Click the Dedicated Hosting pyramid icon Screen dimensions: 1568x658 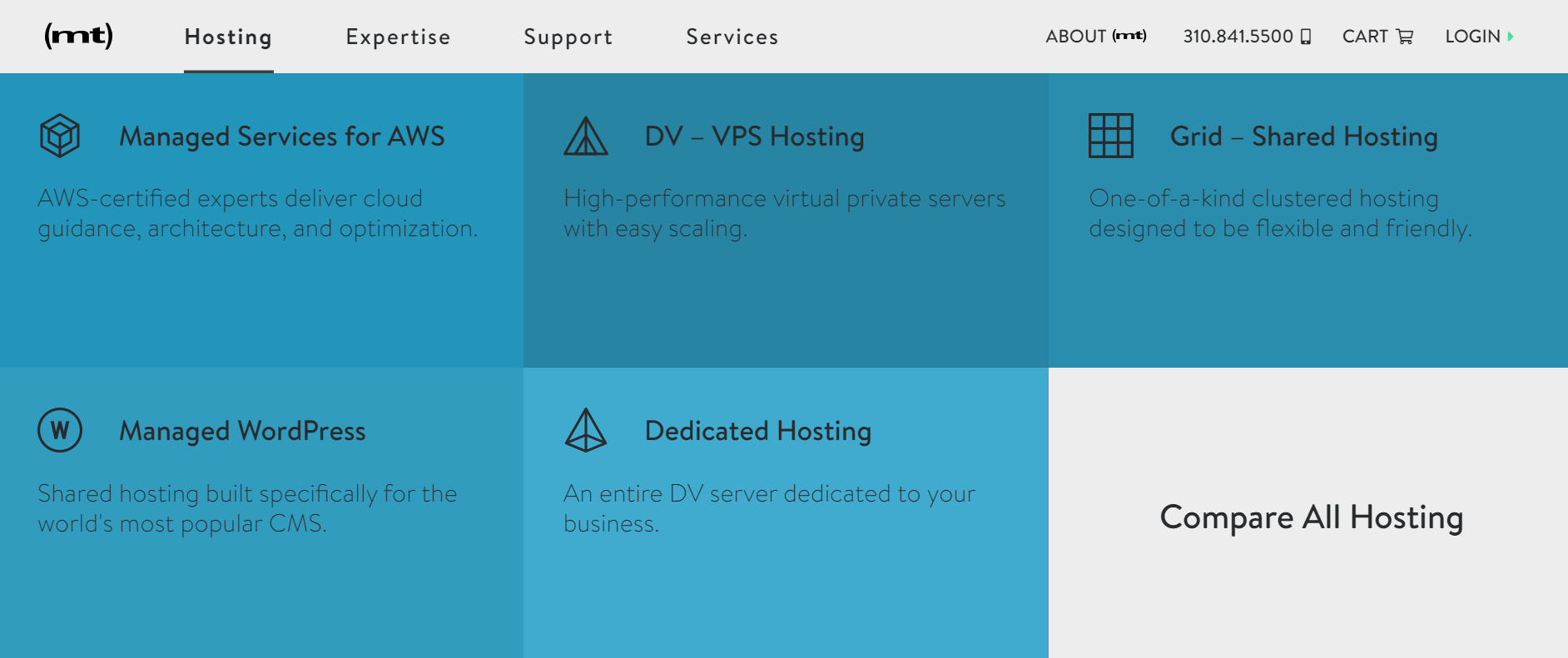(586, 430)
